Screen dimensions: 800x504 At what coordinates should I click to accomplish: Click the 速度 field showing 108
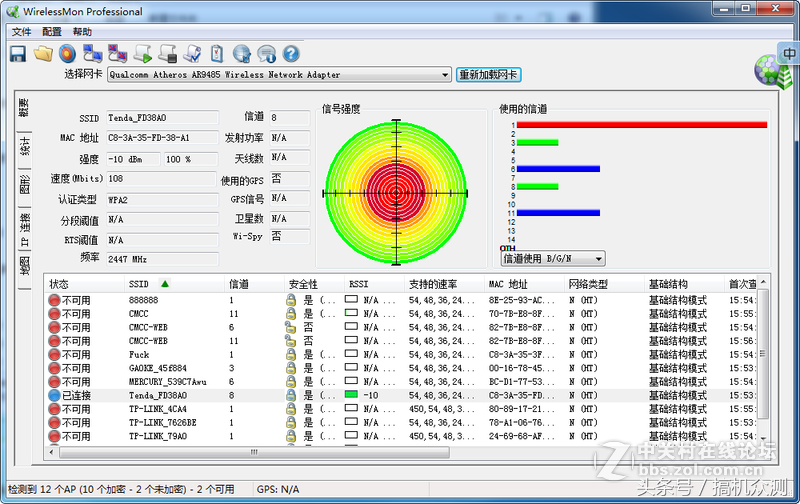coord(161,179)
